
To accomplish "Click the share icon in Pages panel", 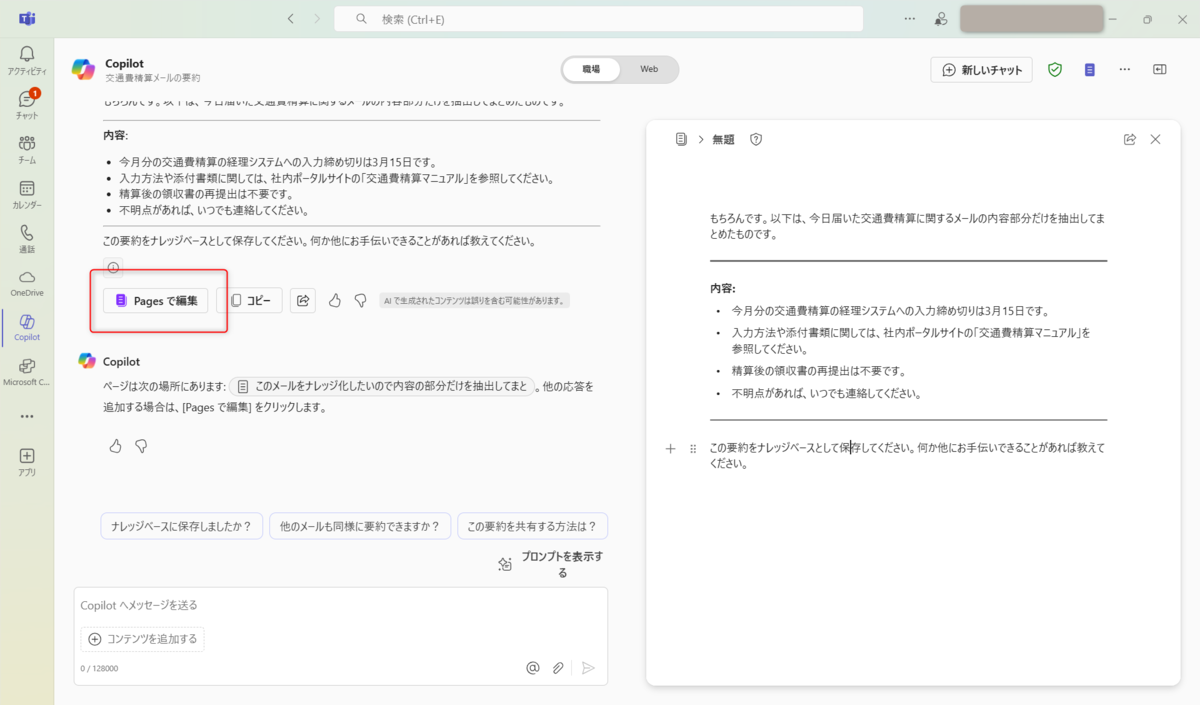I will click(1129, 140).
